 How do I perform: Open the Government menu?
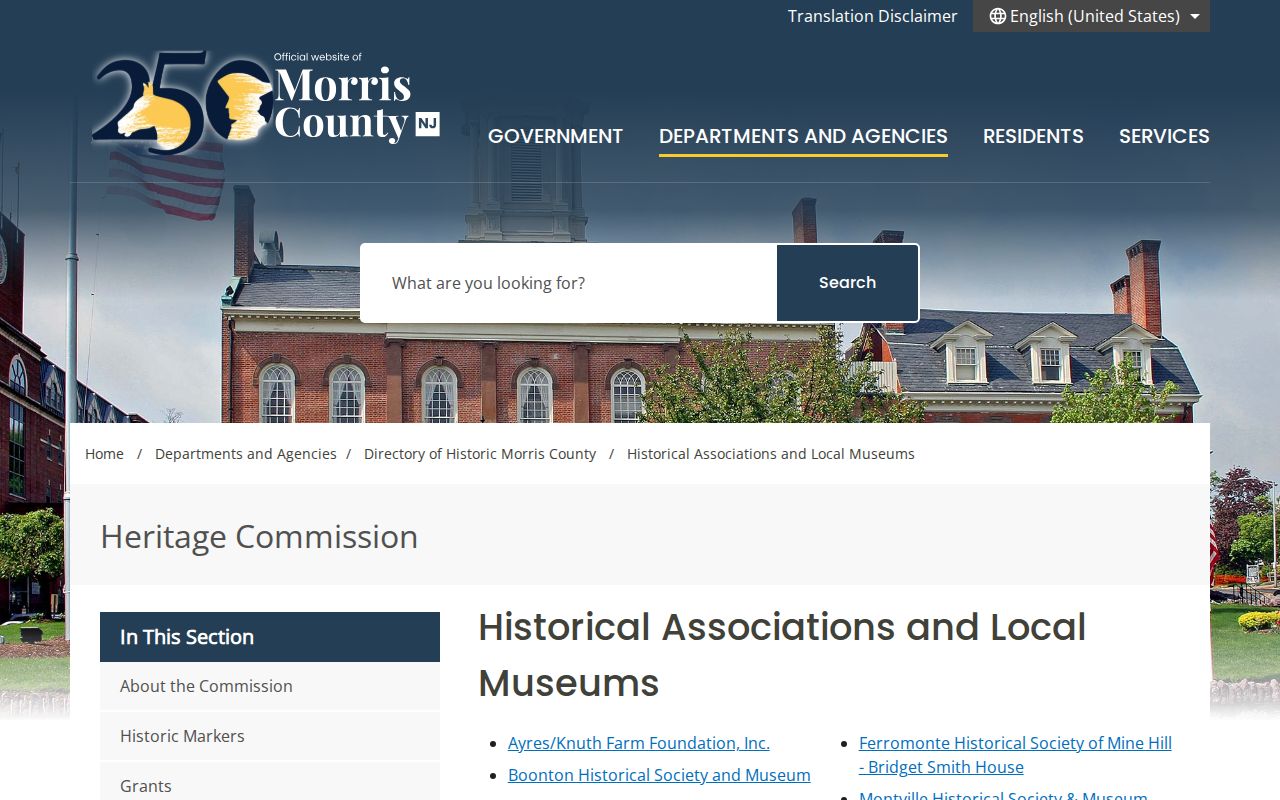[555, 136]
